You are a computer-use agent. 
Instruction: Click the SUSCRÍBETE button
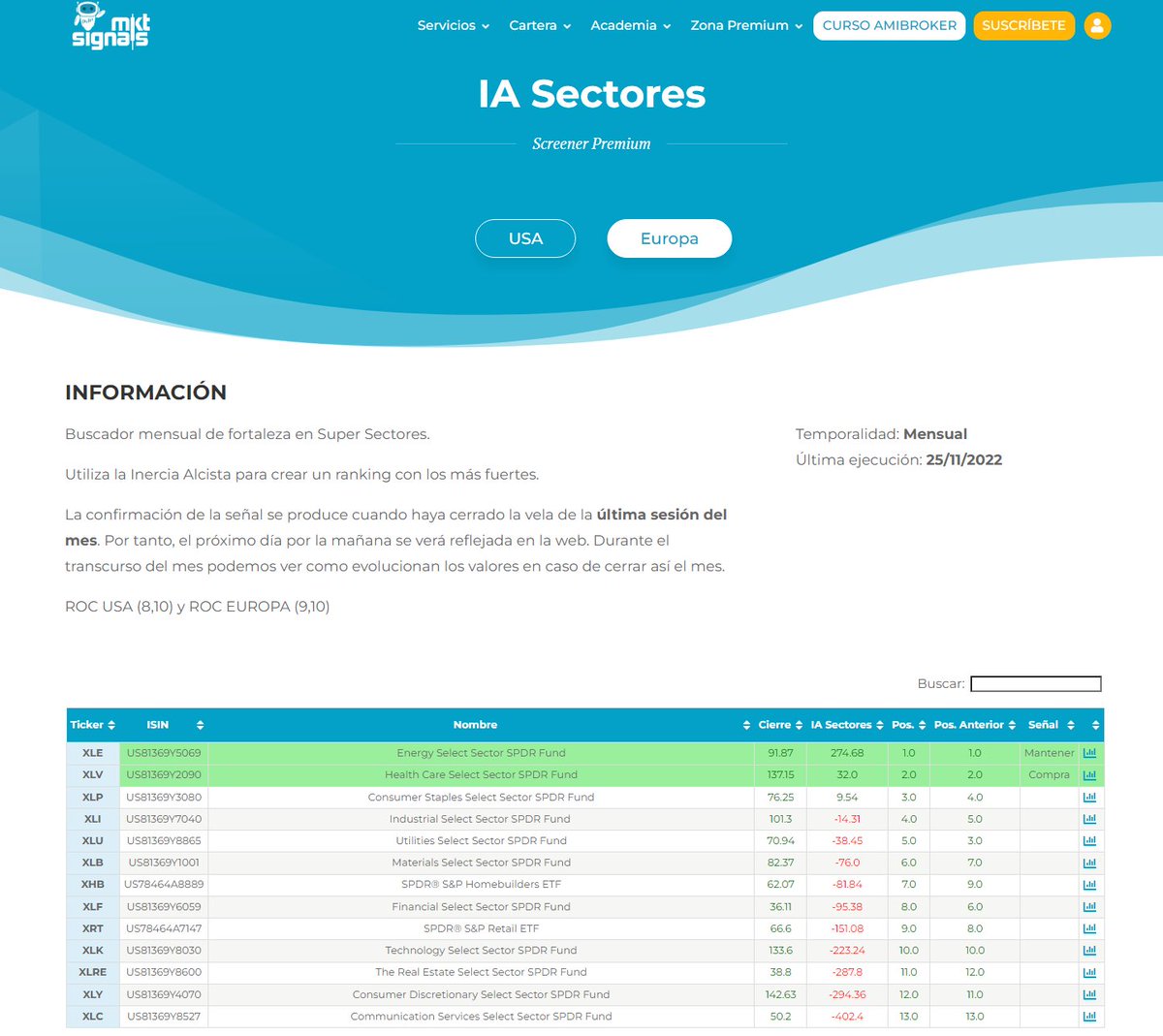(x=1023, y=26)
